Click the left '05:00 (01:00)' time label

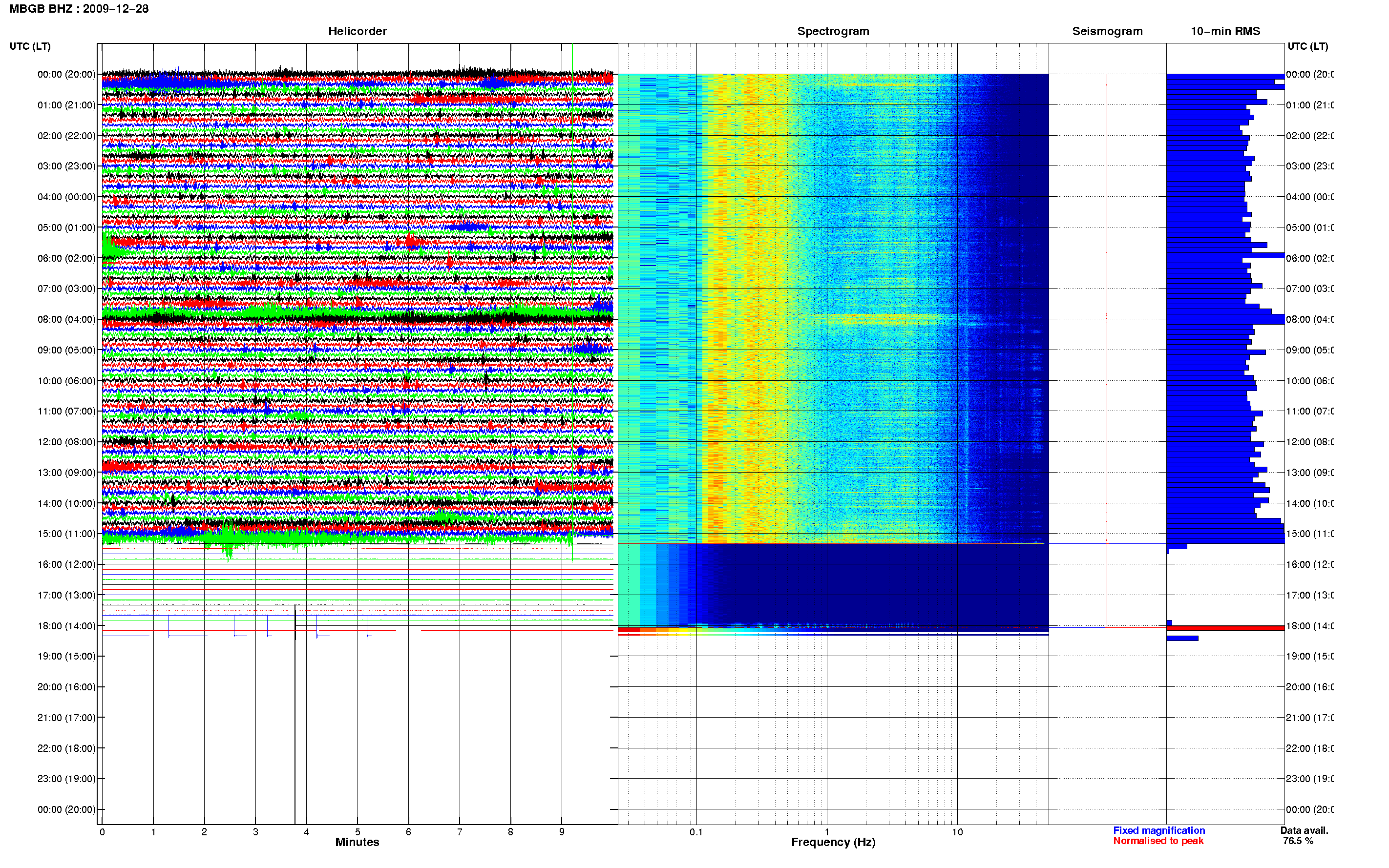(66, 227)
